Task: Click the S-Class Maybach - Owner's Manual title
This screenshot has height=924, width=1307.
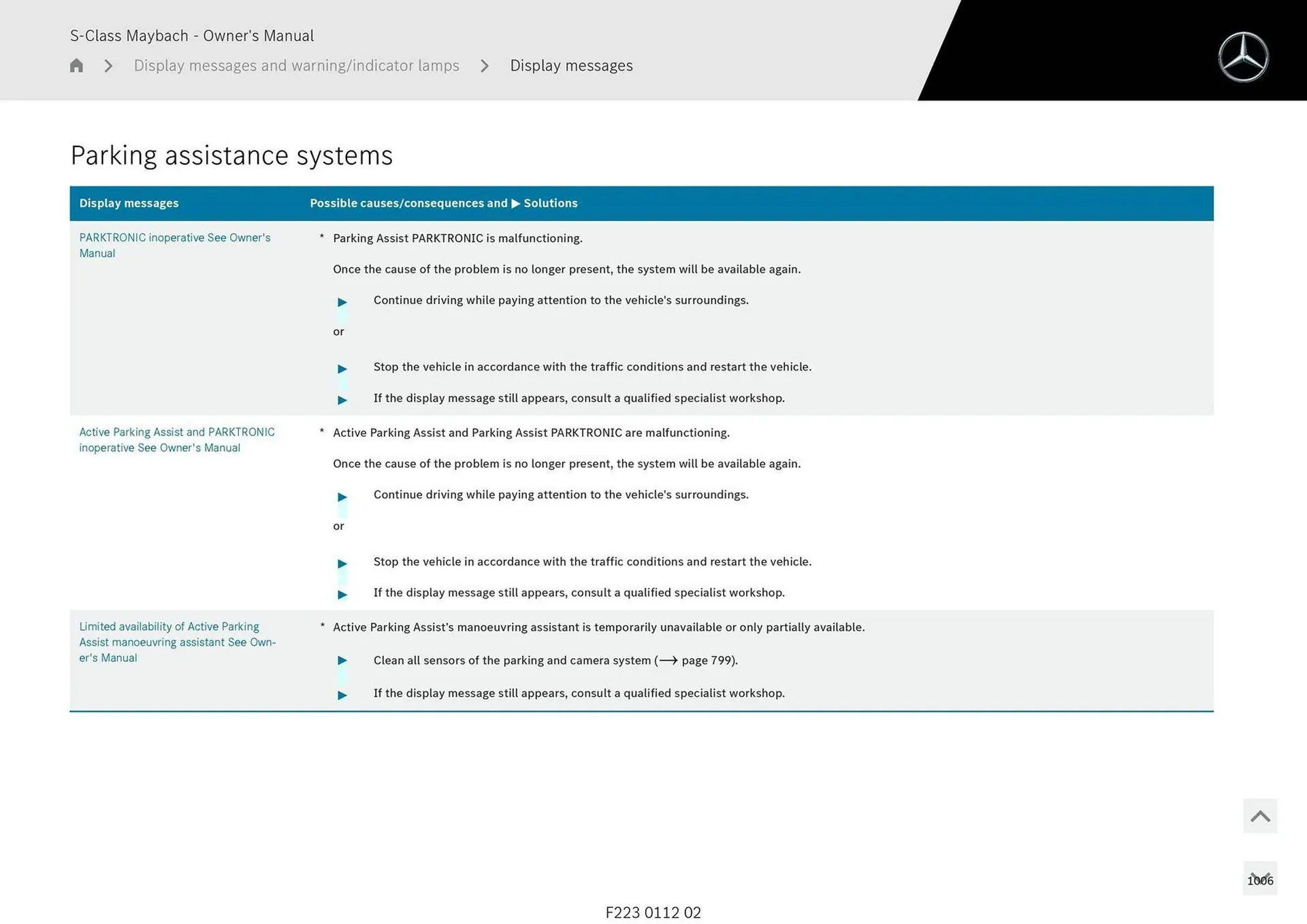Action: (192, 35)
